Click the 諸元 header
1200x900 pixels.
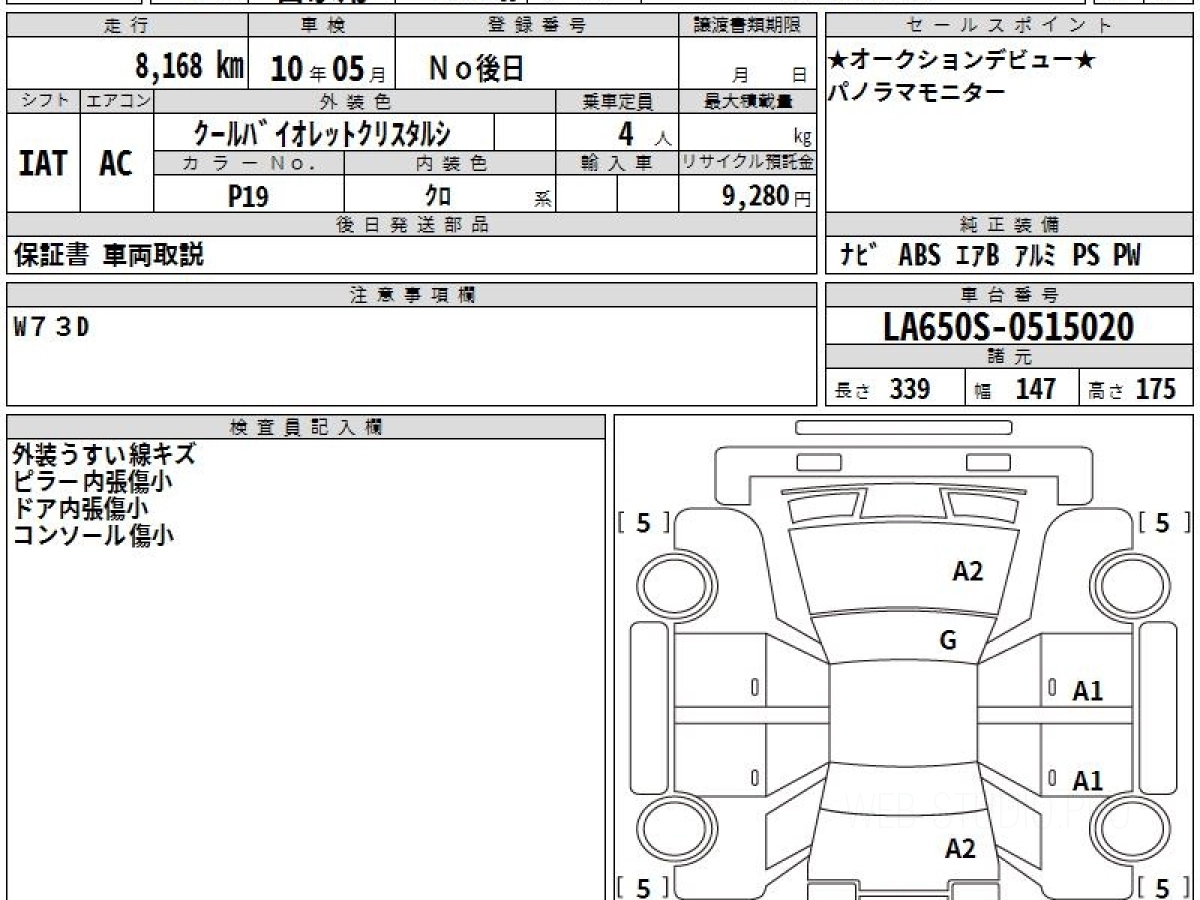point(1009,357)
